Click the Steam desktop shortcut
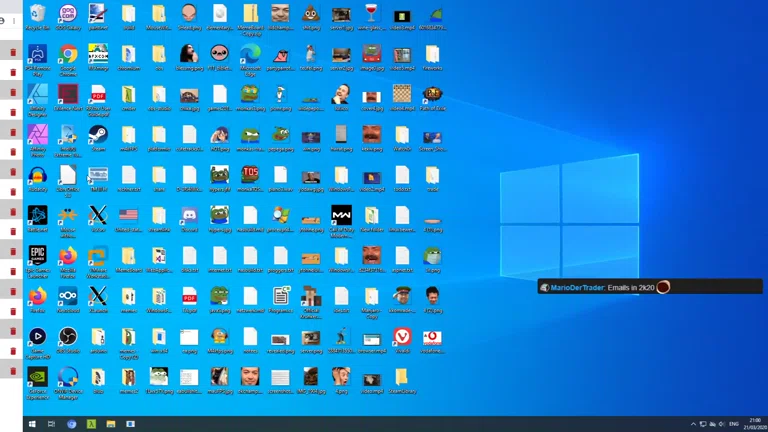 point(98,134)
